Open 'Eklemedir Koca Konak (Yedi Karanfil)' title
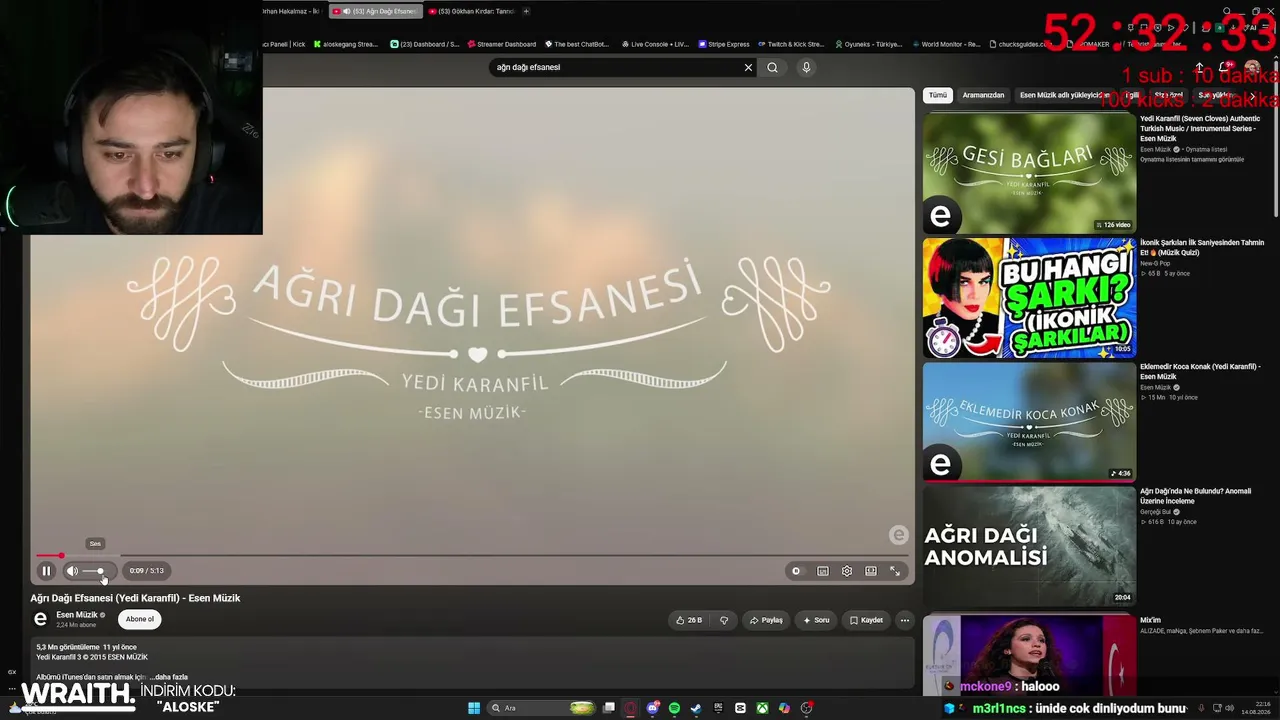Image resolution: width=1280 pixels, height=720 pixels. [1200, 371]
